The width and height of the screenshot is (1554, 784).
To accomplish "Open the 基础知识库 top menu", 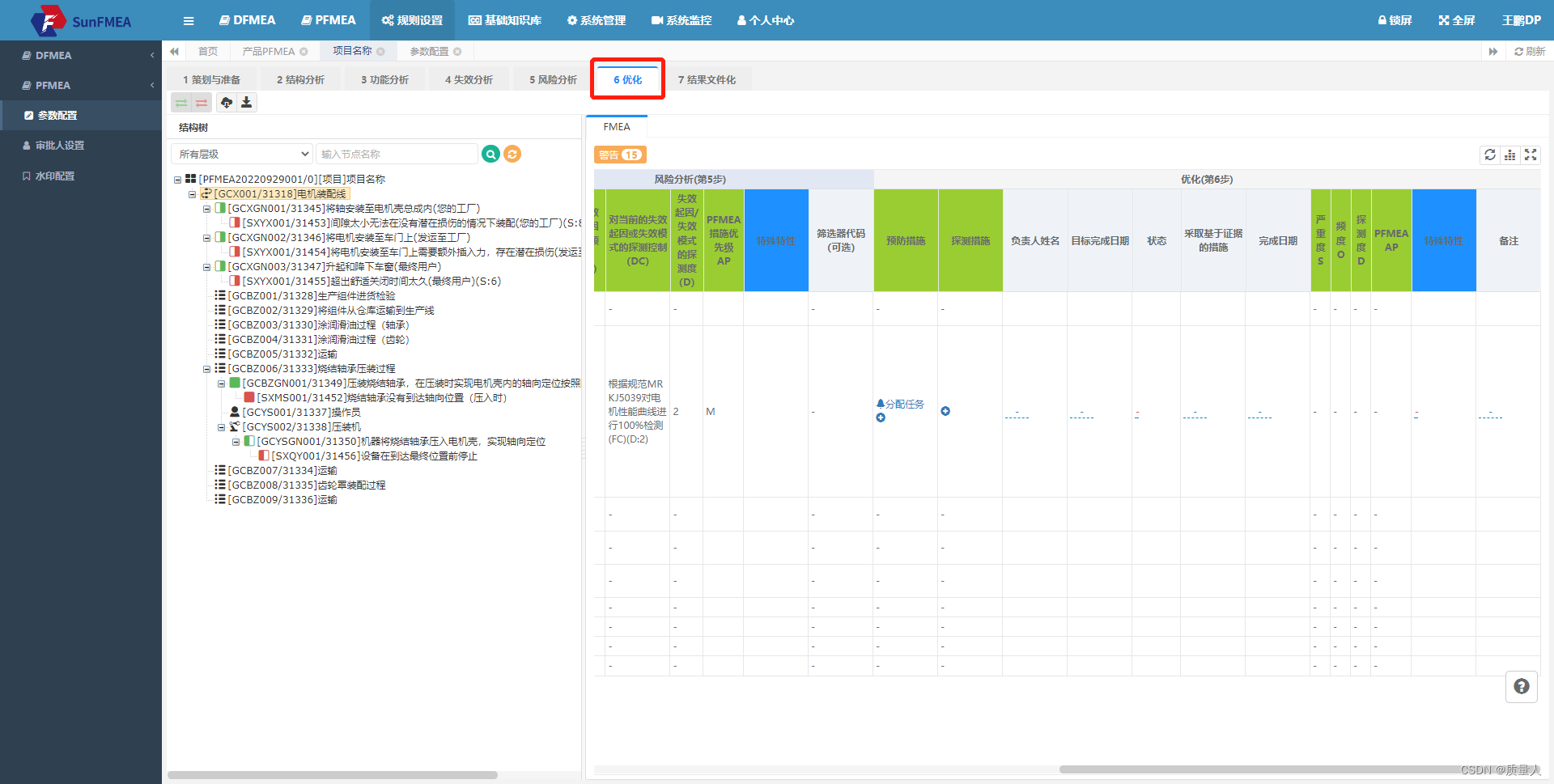I will (x=505, y=20).
